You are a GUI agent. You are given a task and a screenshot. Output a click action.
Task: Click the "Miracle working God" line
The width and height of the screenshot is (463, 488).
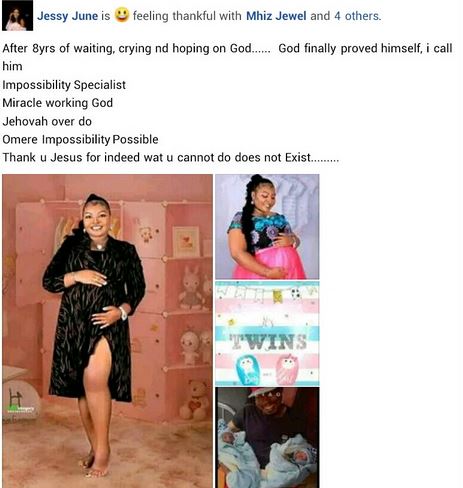pos(58,103)
